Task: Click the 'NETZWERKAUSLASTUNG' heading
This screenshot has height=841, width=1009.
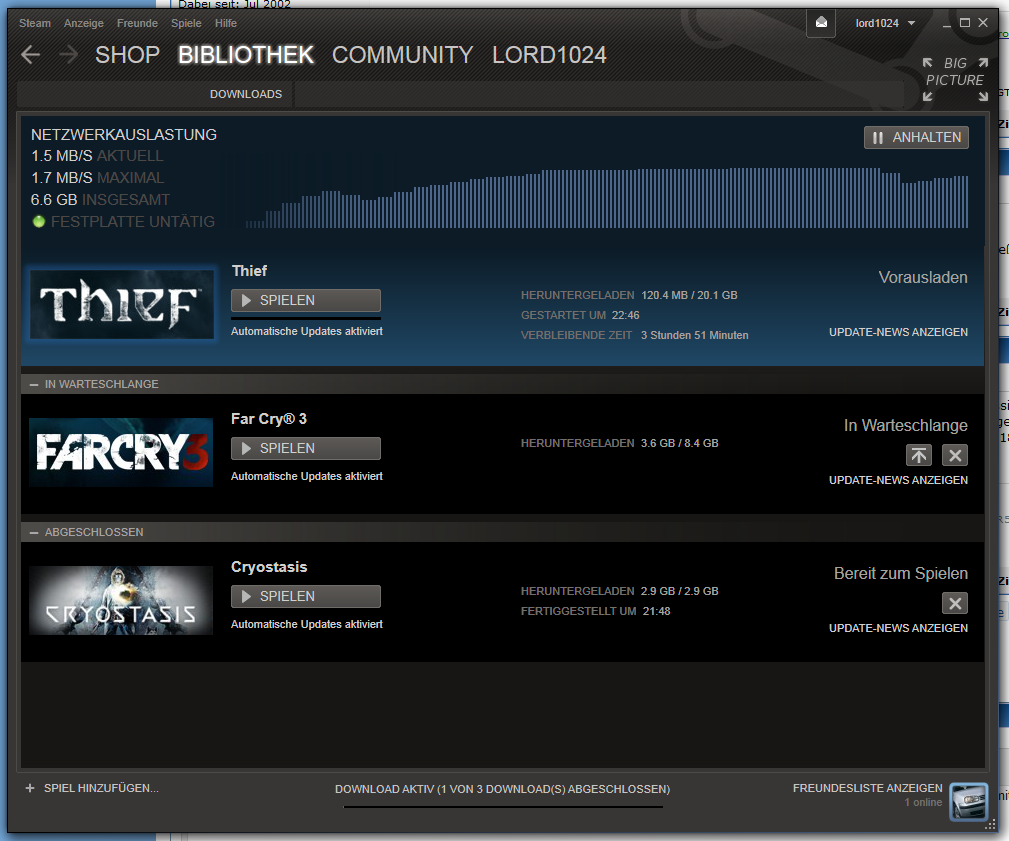Action: click(124, 134)
